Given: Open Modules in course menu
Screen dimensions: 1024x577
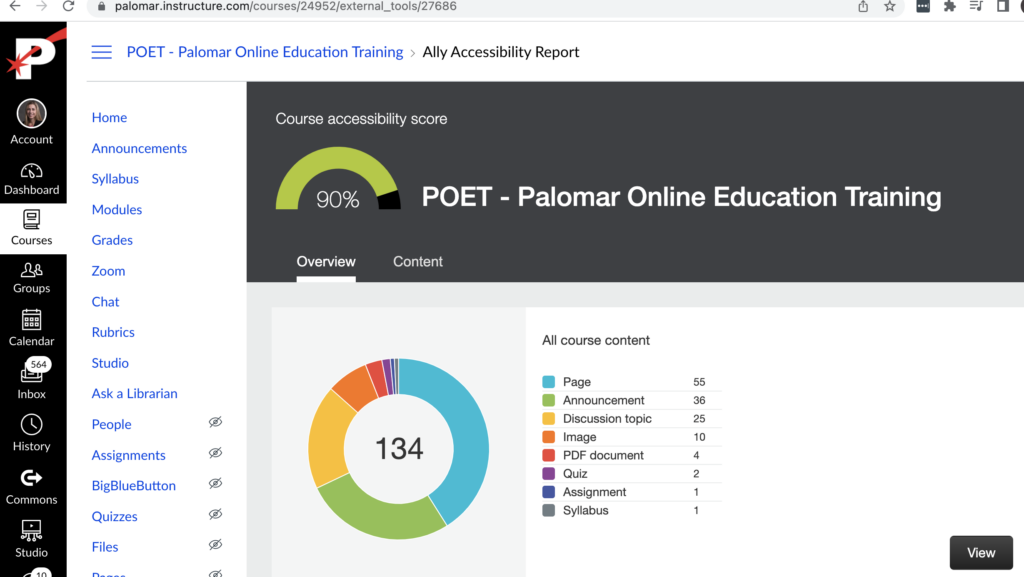Looking at the screenshot, I should click(117, 210).
